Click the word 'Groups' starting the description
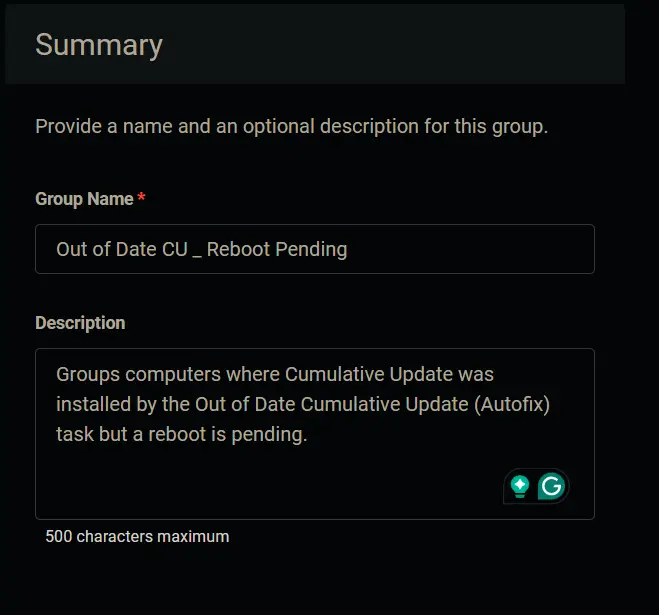 pyautogui.click(x=88, y=375)
